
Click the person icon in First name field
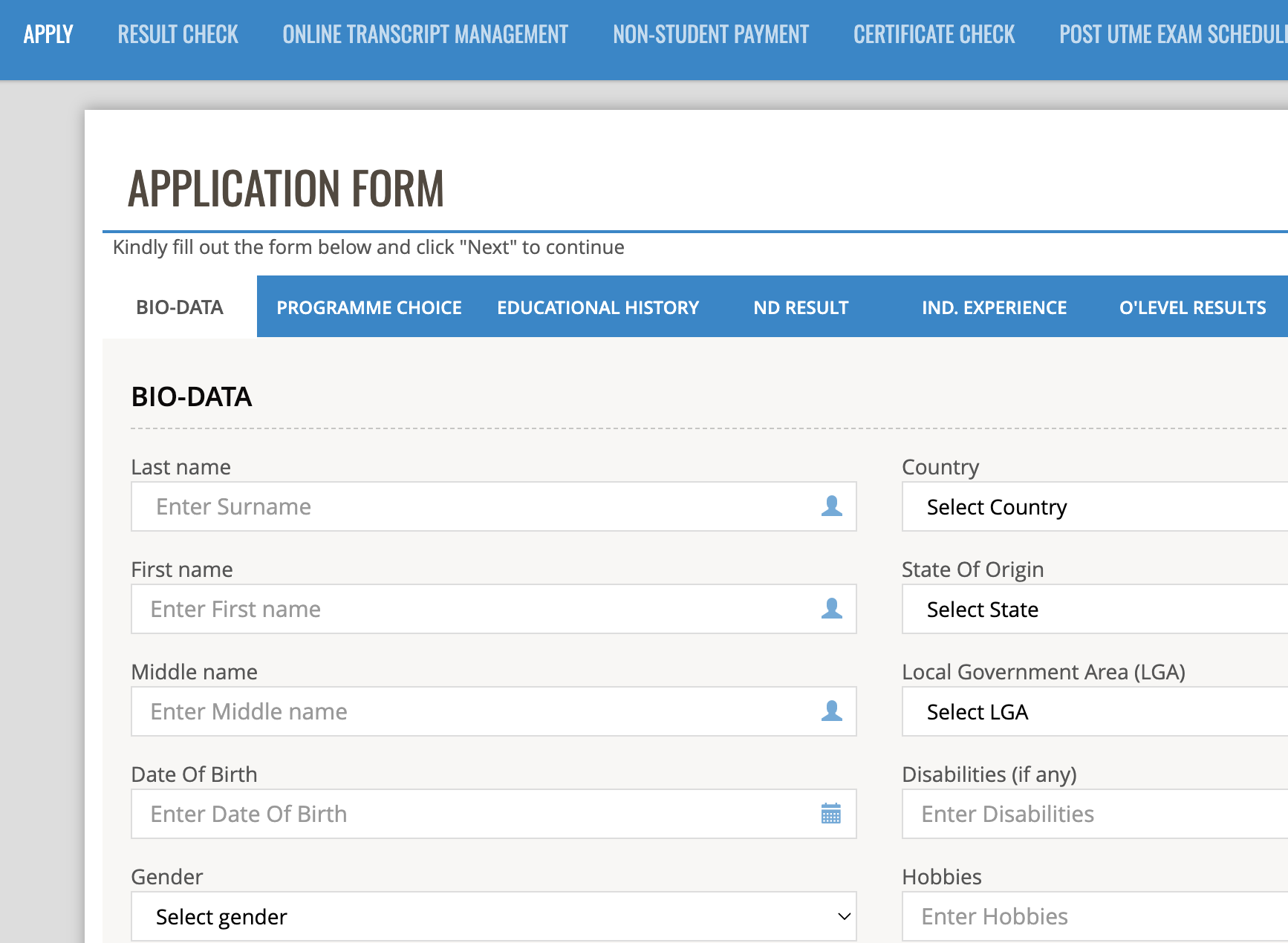coord(831,609)
